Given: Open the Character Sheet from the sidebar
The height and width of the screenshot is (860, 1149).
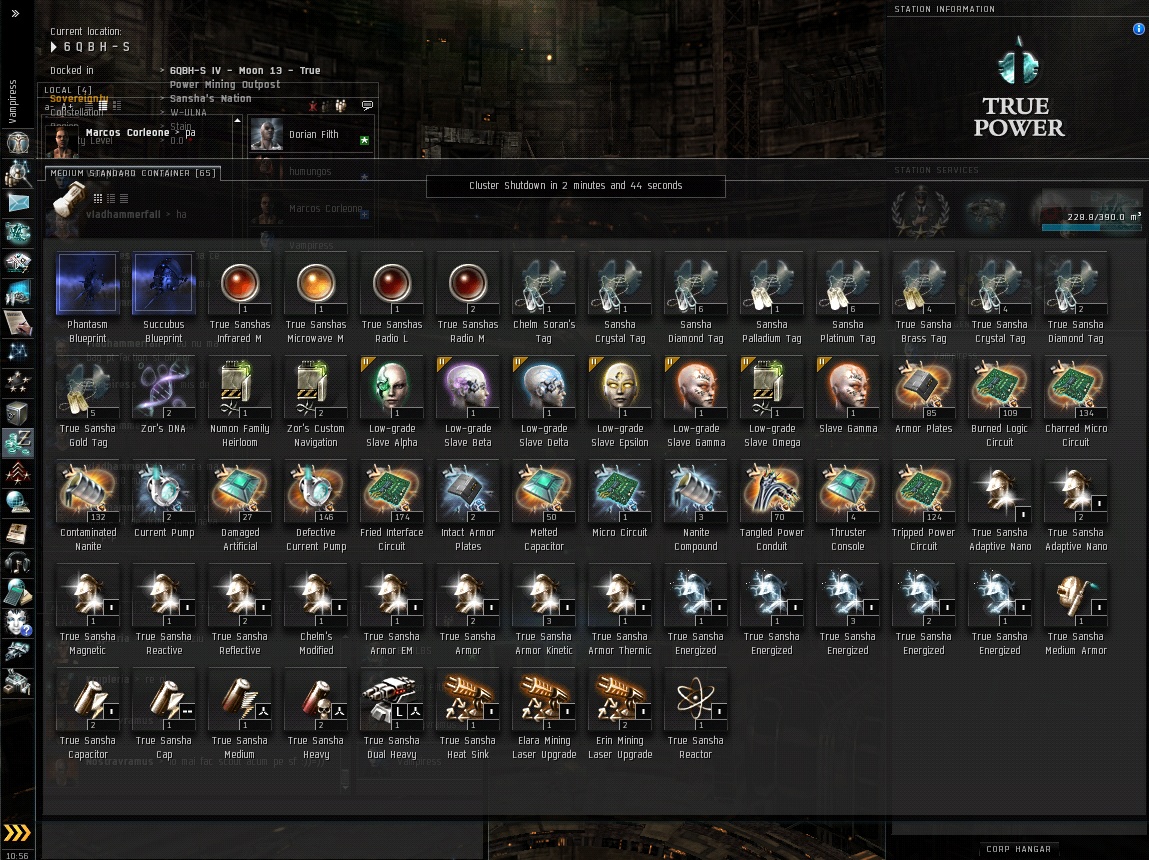Looking at the screenshot, I should (x=18, y=142).
